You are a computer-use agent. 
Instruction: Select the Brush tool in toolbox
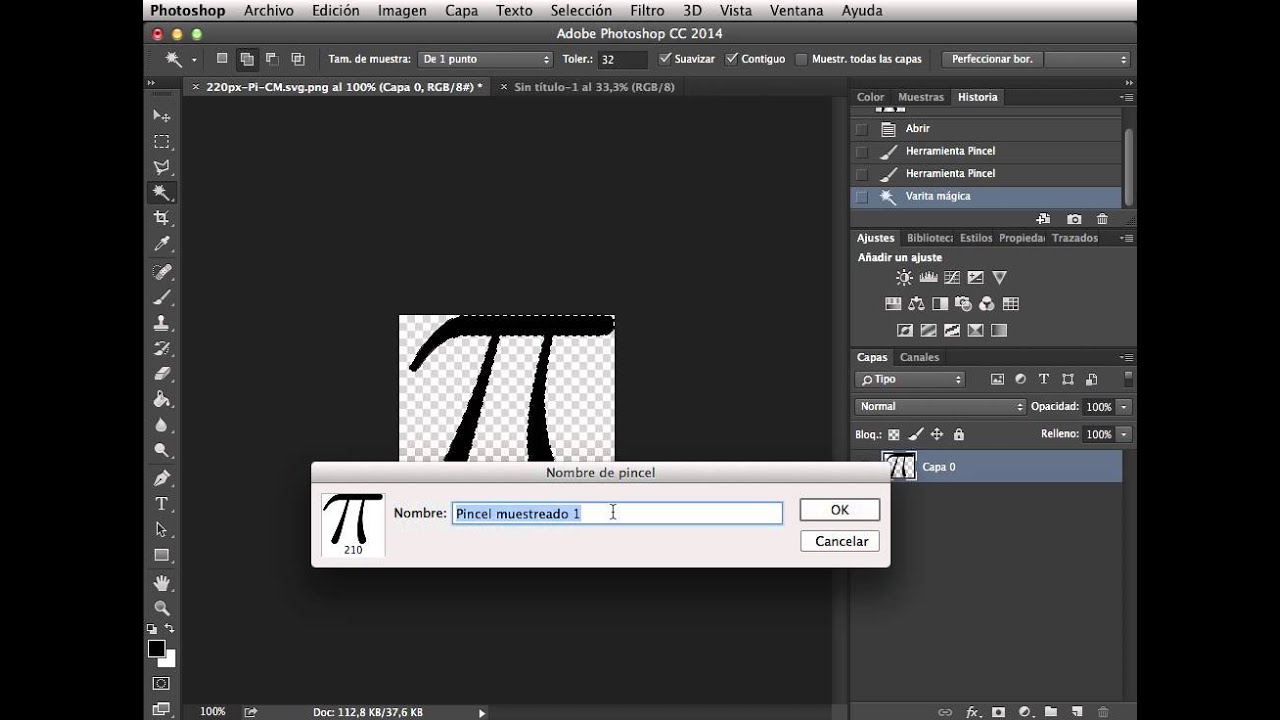161,297
